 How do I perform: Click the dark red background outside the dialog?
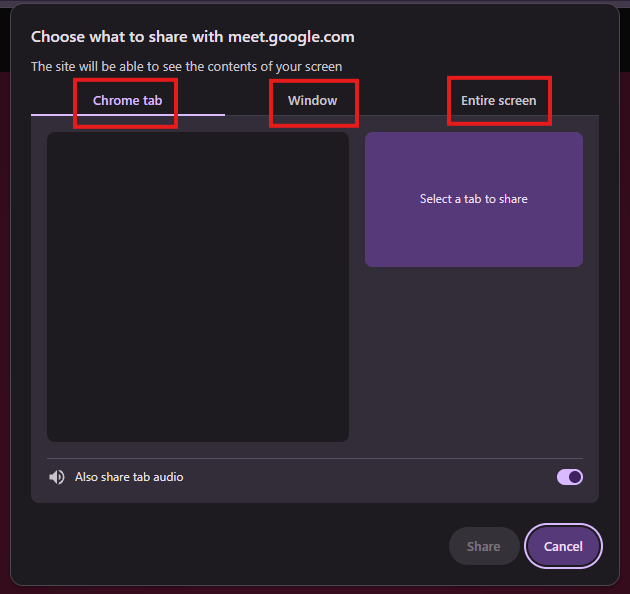click(x=5, y=322)
